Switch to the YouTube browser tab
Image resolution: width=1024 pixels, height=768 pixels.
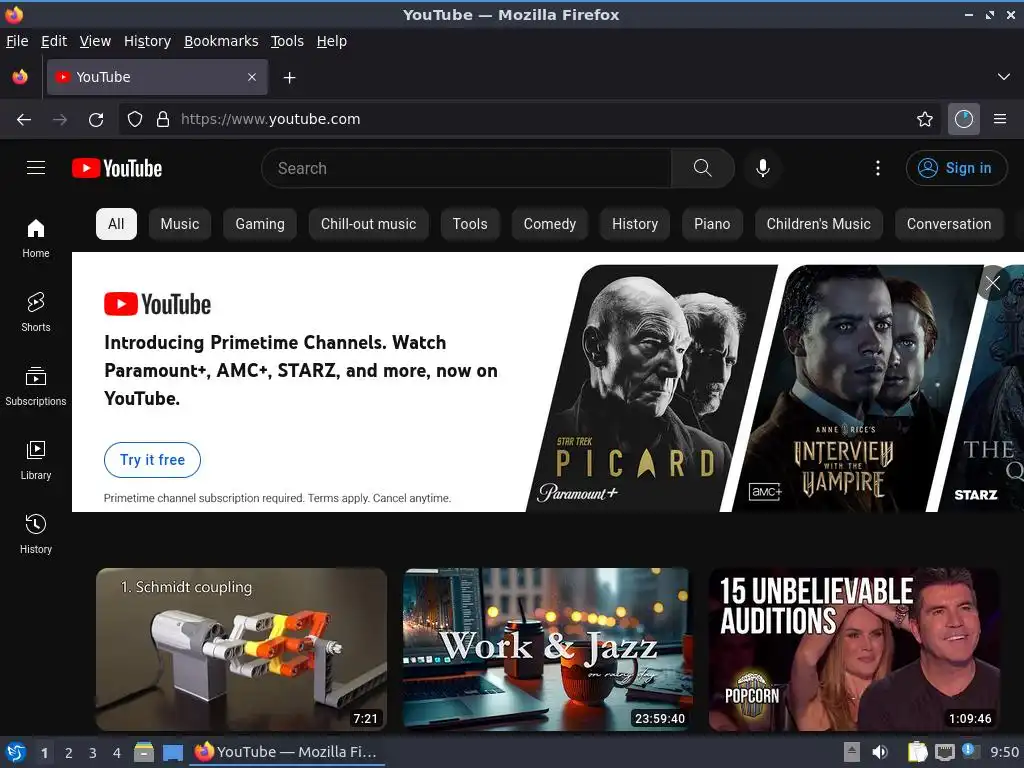[157, 77]
